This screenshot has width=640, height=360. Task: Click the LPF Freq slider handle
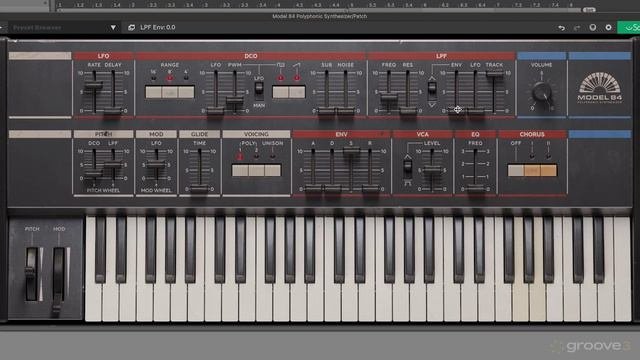(389, 98)
